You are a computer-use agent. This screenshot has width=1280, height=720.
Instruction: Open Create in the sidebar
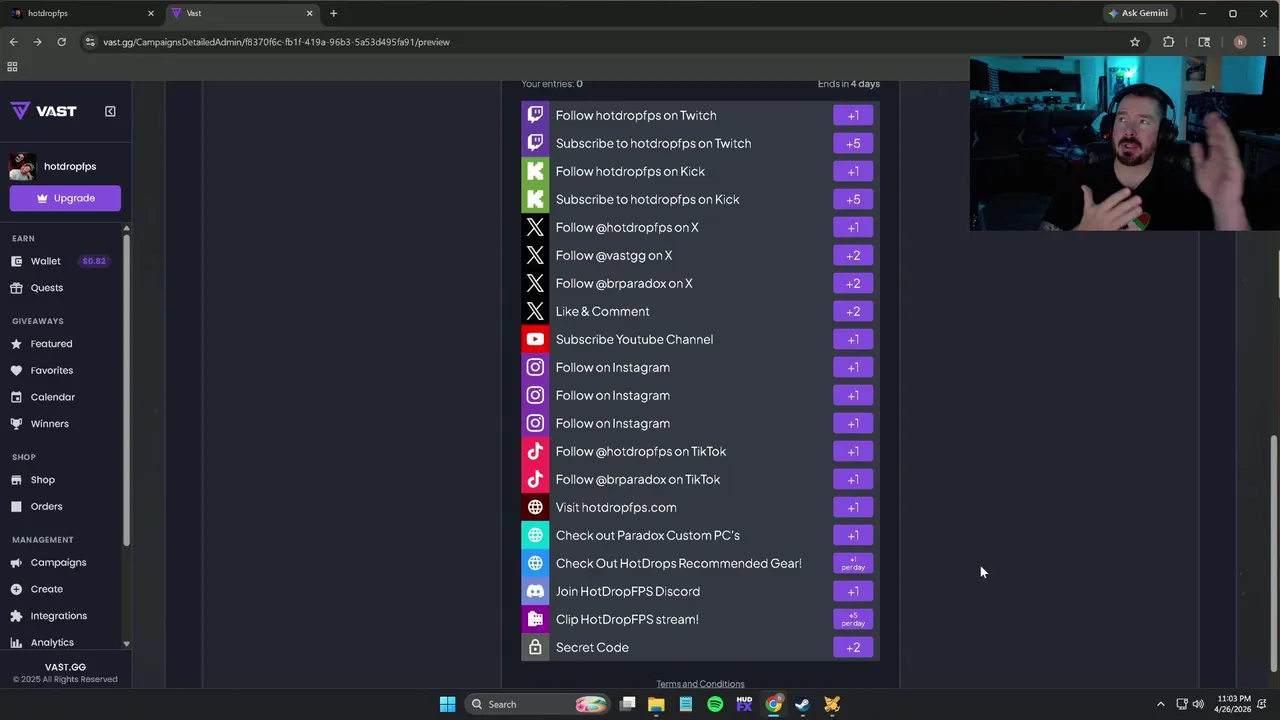[x=46, y=589]
